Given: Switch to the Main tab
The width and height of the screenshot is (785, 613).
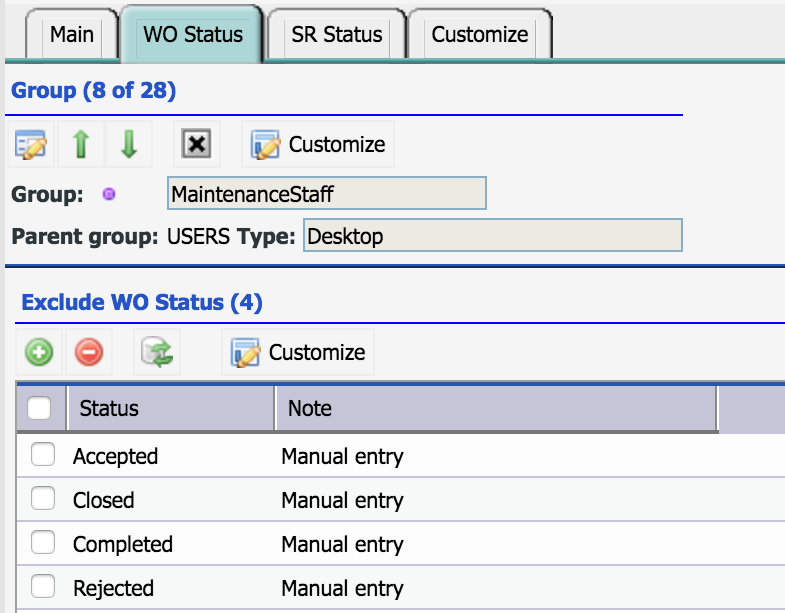Looking at the screenshot, I should (x=72, y=35).
